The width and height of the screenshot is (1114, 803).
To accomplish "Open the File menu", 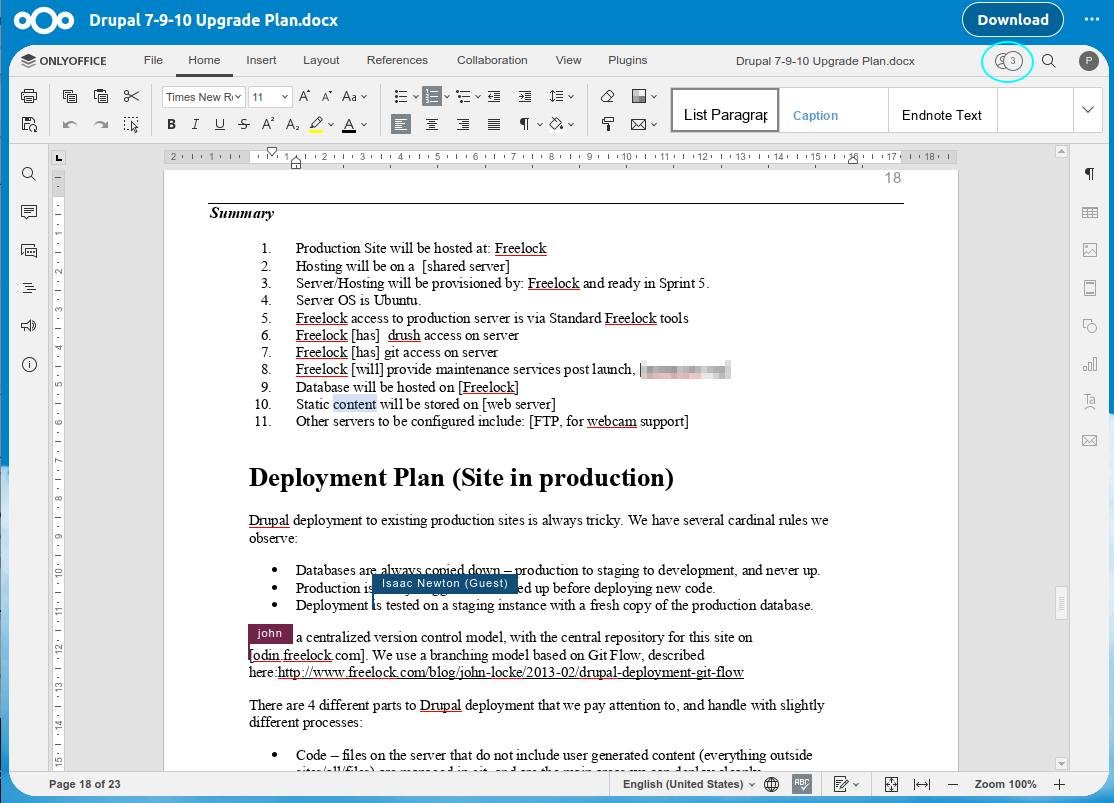I will point(153,60).
